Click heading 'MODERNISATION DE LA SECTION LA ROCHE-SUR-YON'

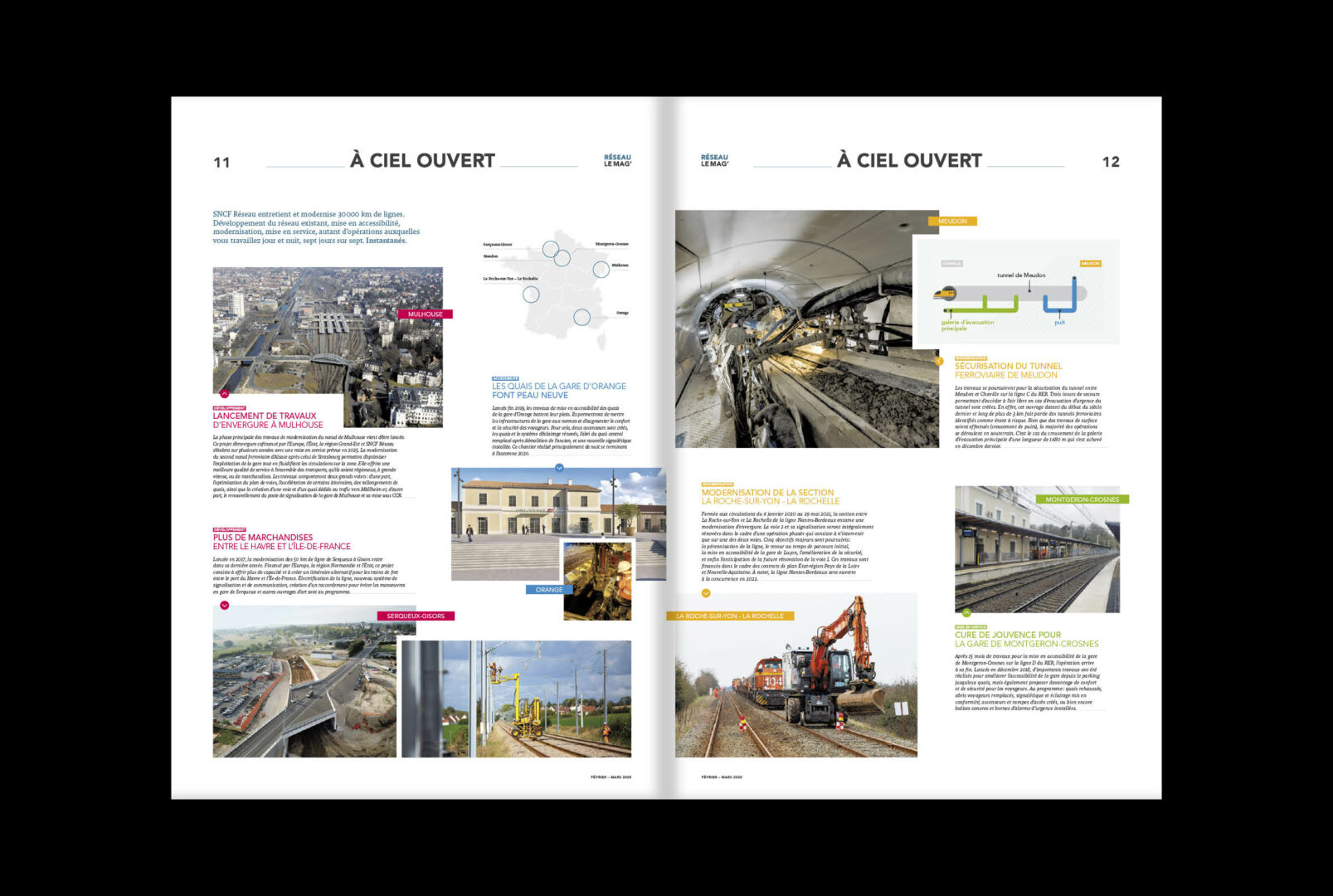pos(771,497)
